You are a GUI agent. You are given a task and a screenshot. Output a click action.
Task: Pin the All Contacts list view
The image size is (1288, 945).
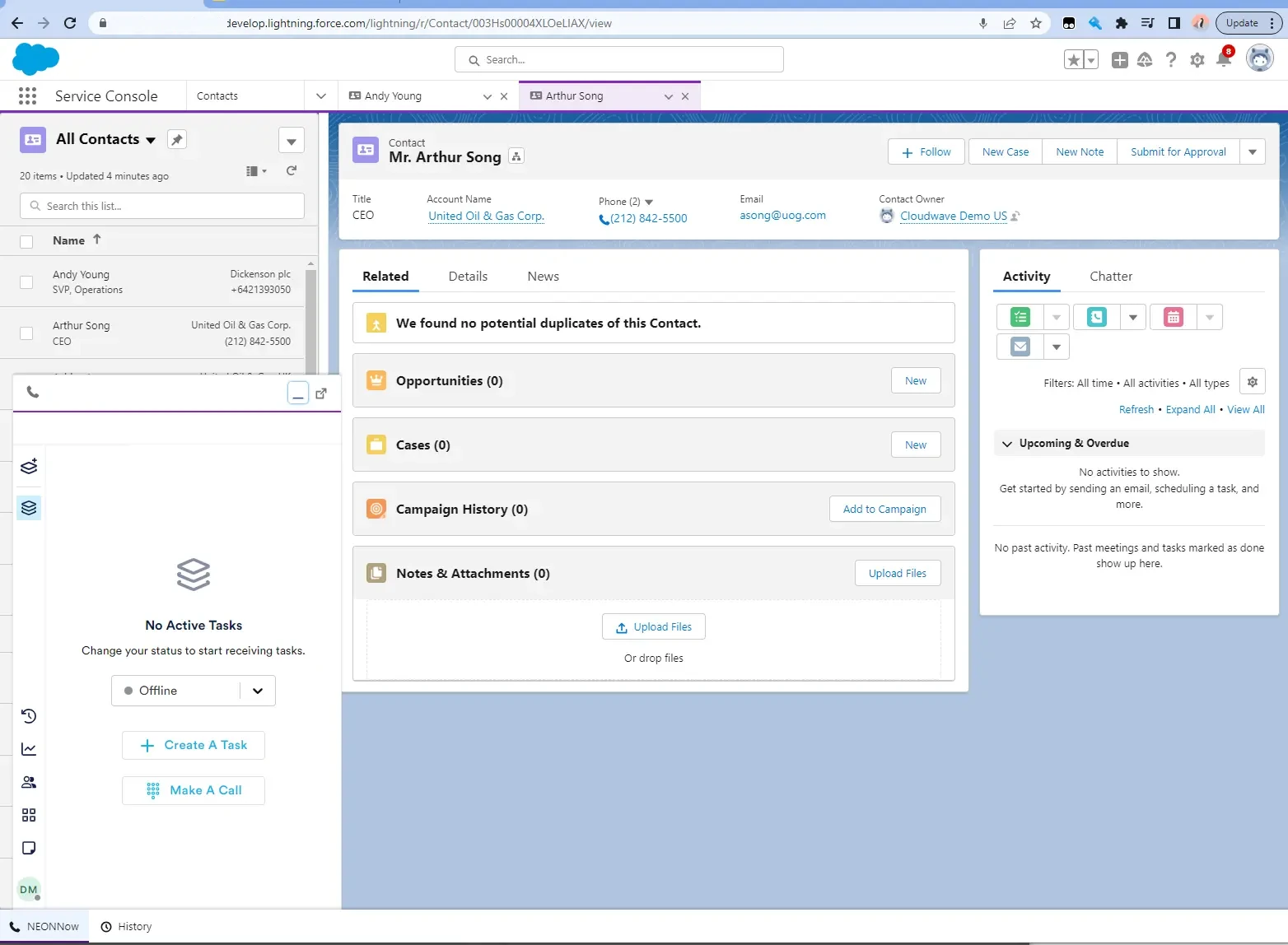coord(176,139)
